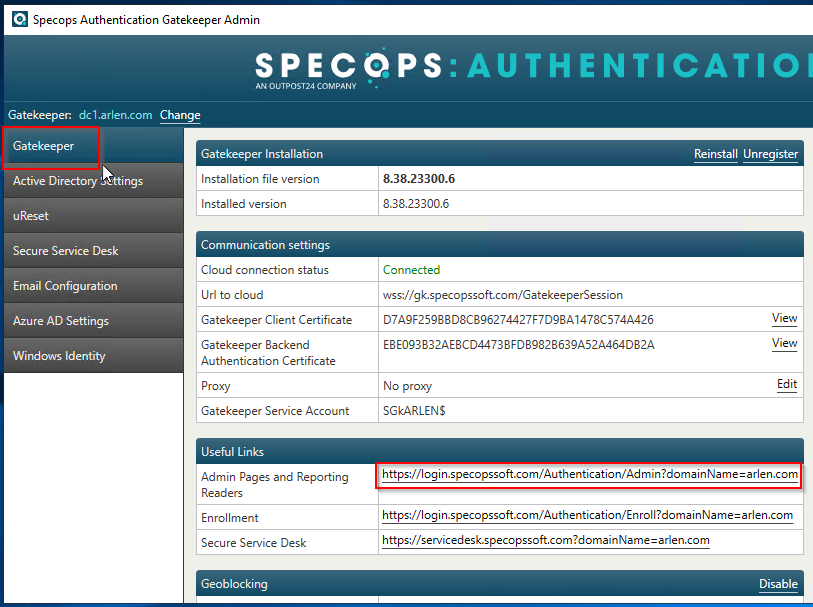Open the Enrollment URL link
This screenshot has height=607, width=813.
pyautogui.click(x=587, y=515)
